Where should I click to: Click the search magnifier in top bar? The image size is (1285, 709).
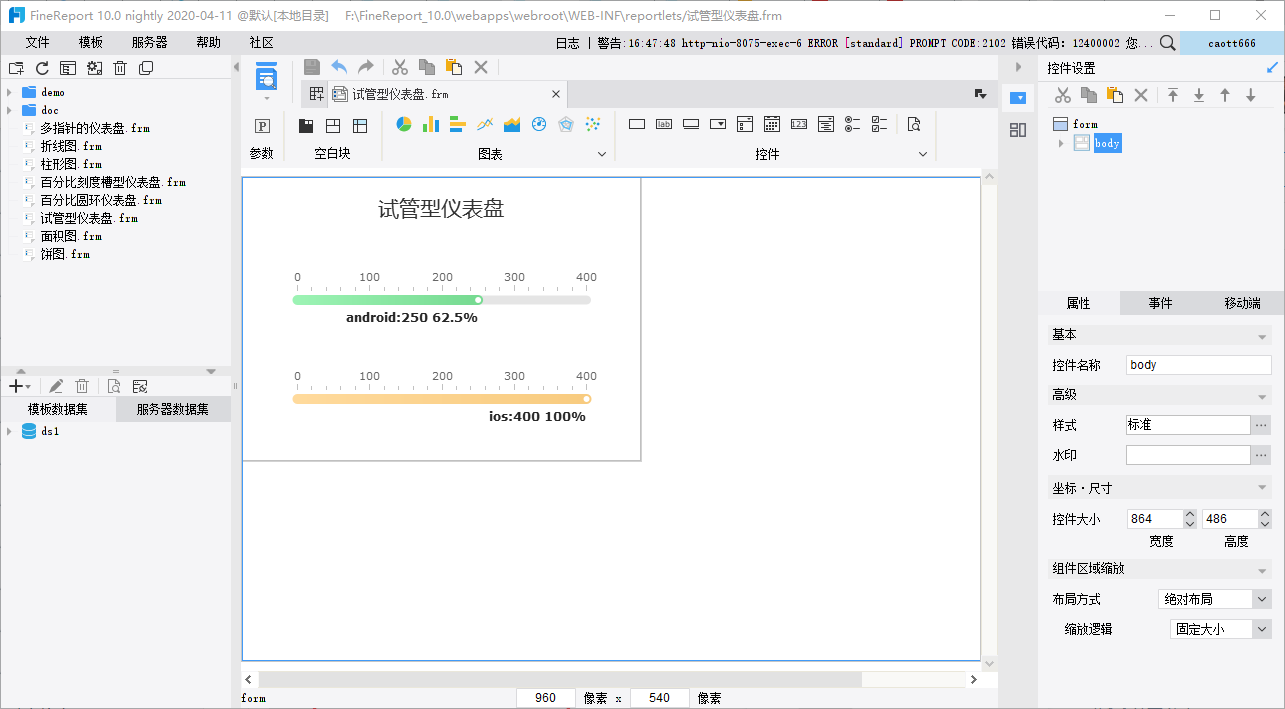tap(1167, 43)
